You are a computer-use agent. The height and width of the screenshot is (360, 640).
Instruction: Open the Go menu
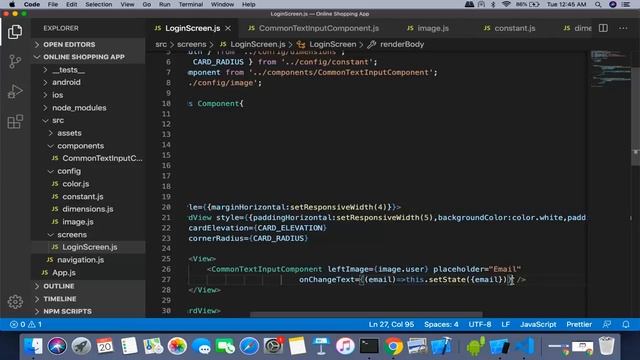point(147,4)
